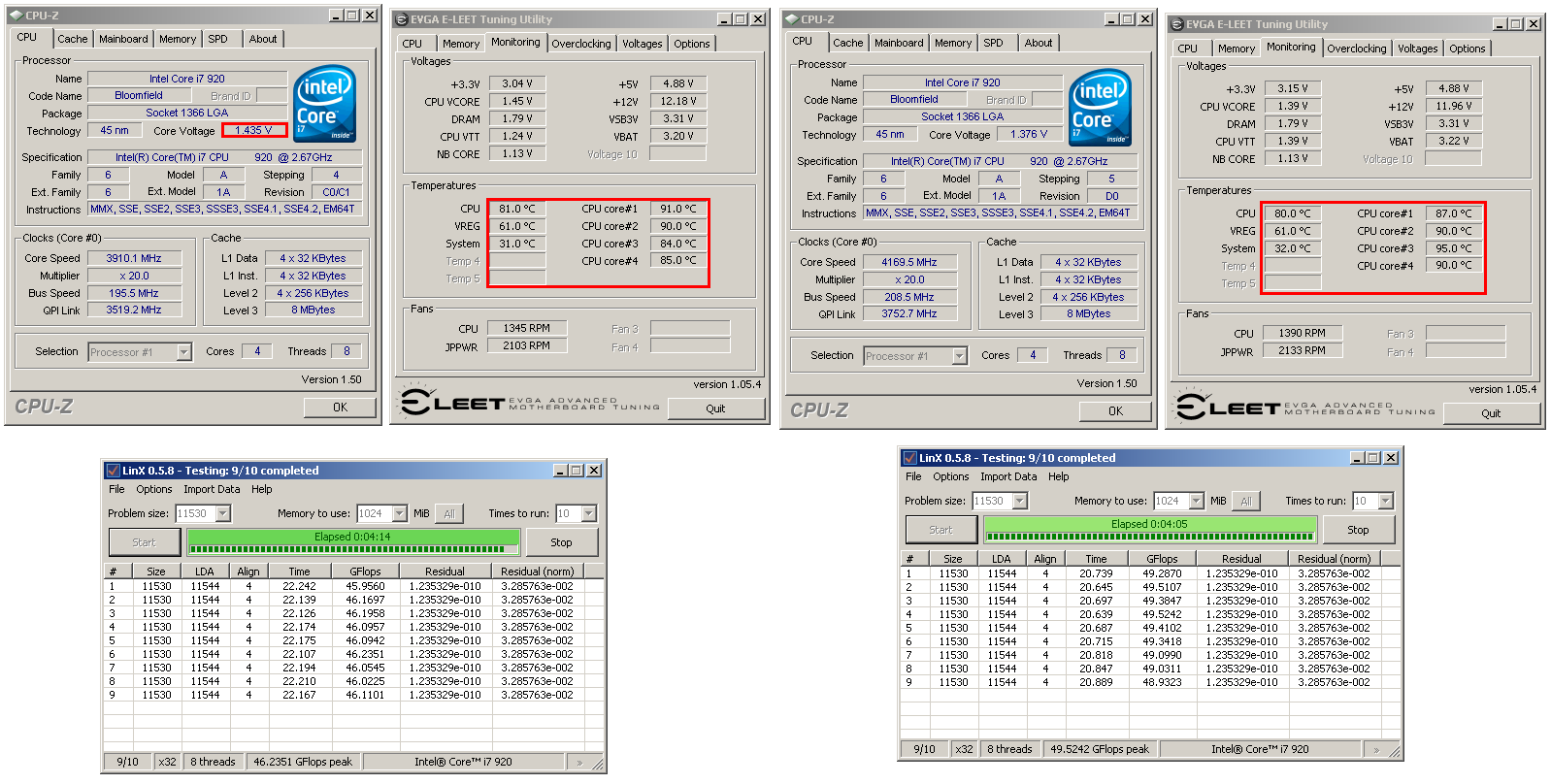Click the title bar icon of the LinX window with 0:04:05 elapsed

point(910,458)
